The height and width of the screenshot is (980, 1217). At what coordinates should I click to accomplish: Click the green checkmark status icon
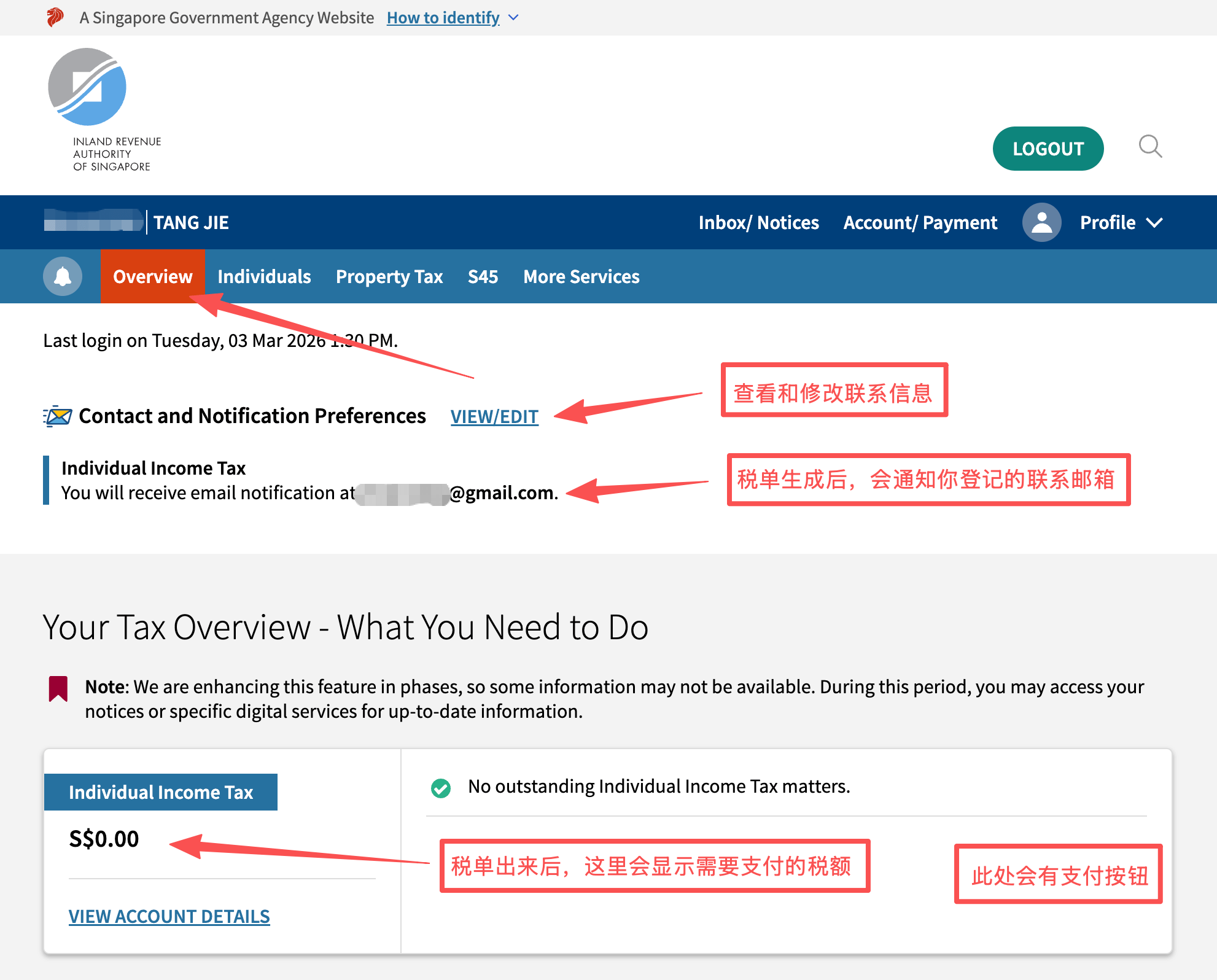click(x=441, y=788)
